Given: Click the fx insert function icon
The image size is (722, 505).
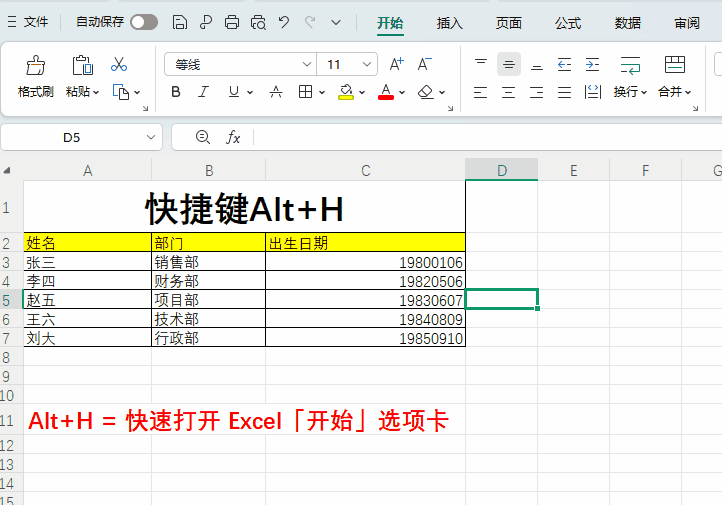Looking at the screenshot, I should pos(233,137).
